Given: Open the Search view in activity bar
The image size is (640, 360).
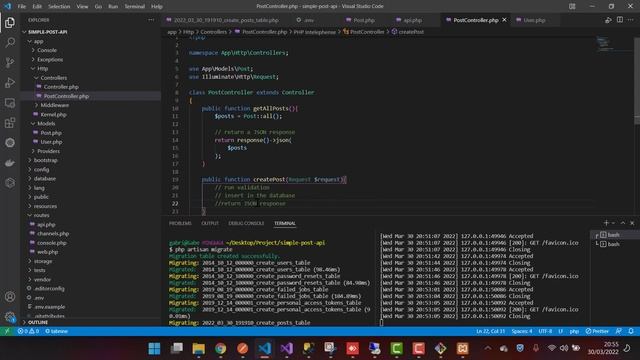Looking at the screenshot, I should [x=10, y=42].
